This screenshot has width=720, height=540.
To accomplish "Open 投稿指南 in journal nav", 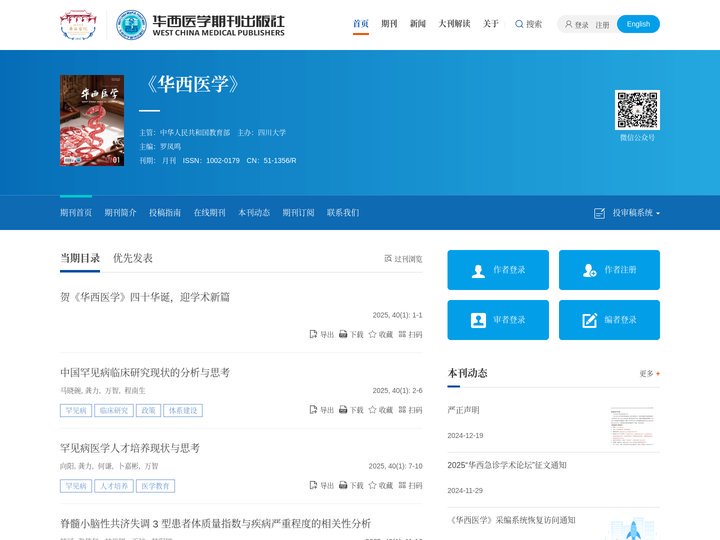I will (x=165, y=213).
